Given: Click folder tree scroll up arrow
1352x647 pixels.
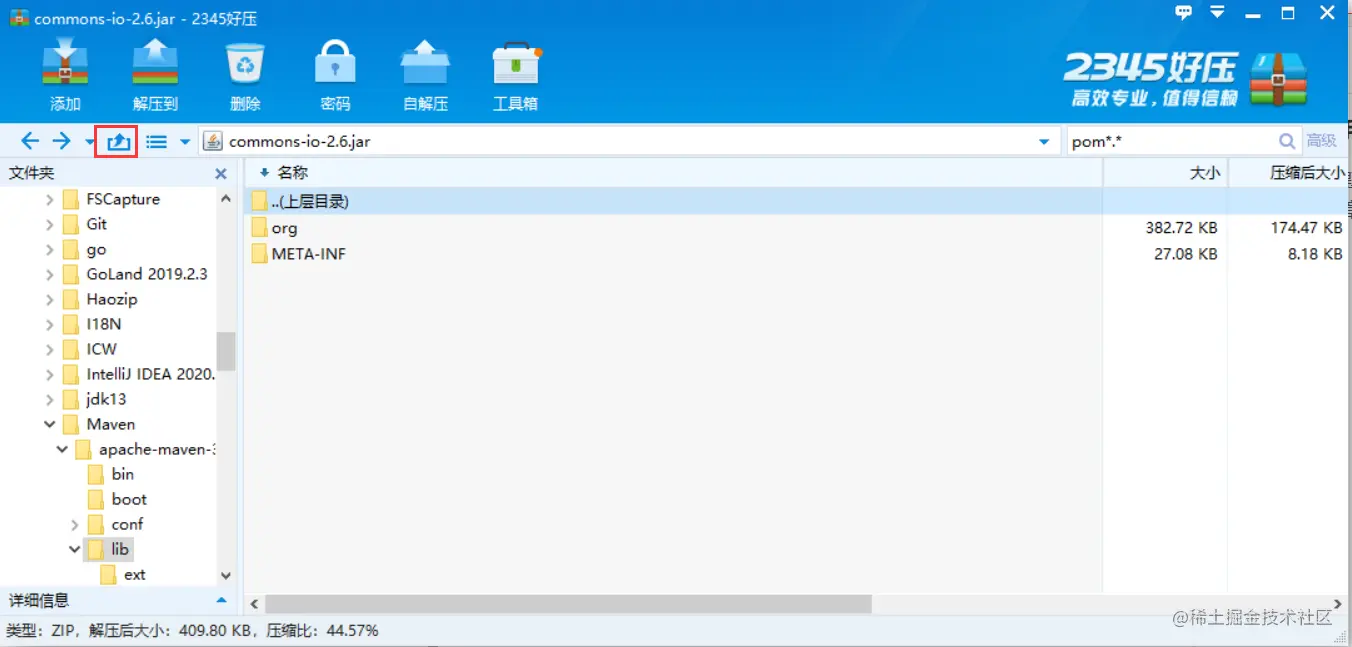Looking at the screenshot, I should (x=226, y=198).
